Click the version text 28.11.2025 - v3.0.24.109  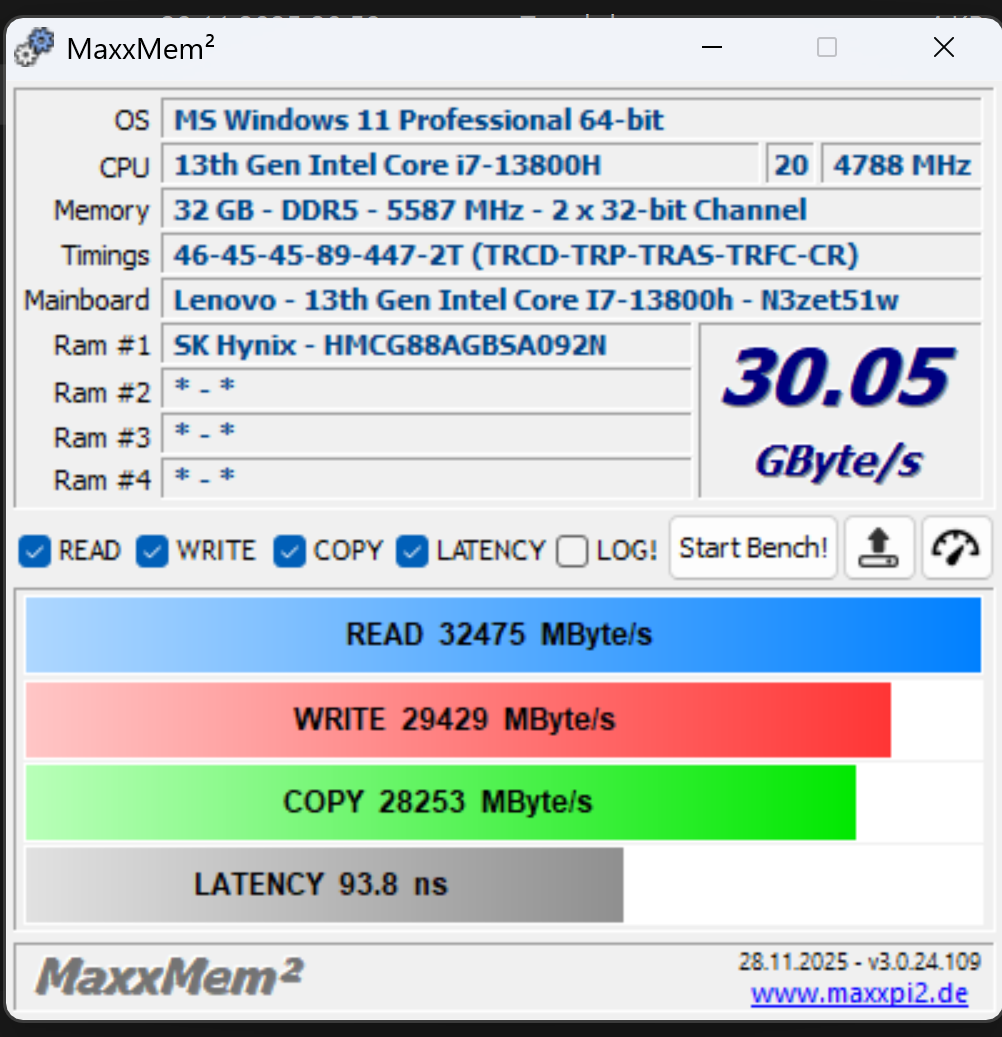pyautogui.click(x=859, y=962)
